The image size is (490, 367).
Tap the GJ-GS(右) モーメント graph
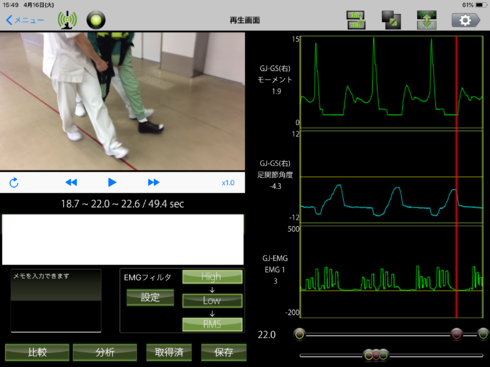(x=392, y=82)
